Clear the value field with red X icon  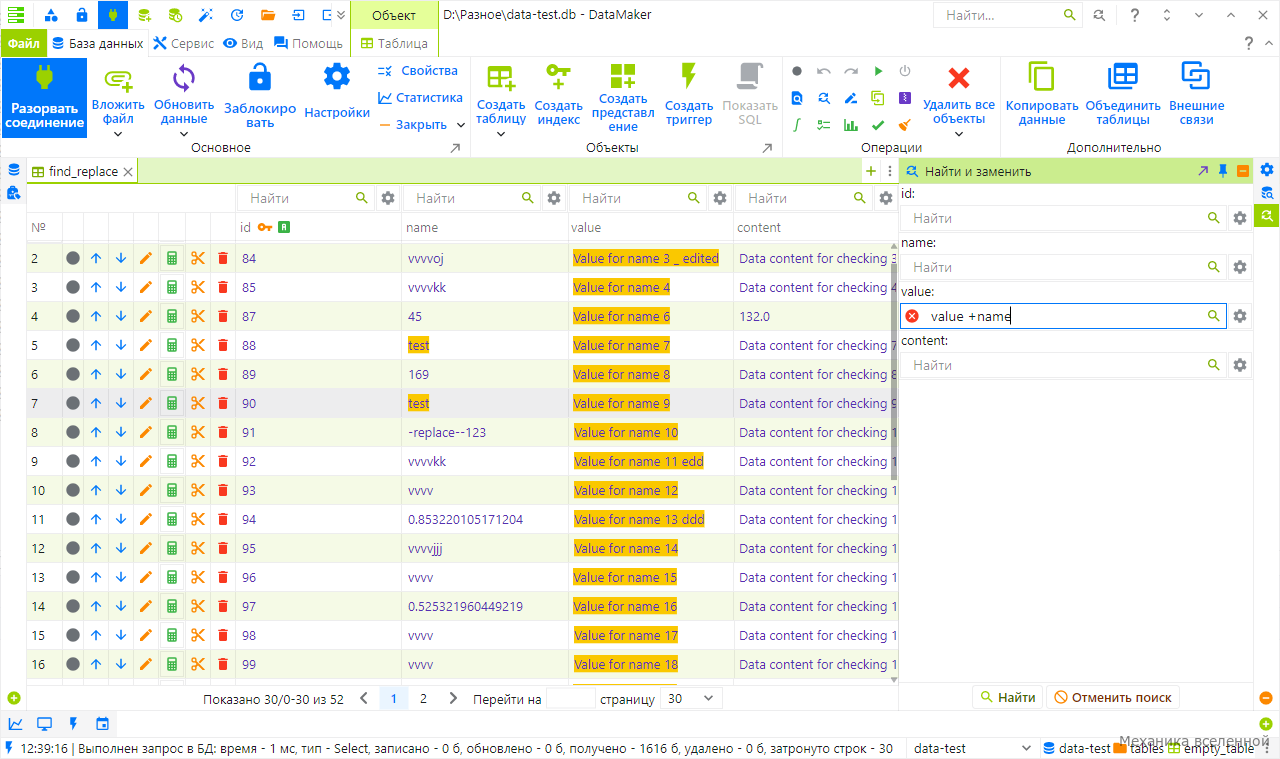(x=912, y=316)
